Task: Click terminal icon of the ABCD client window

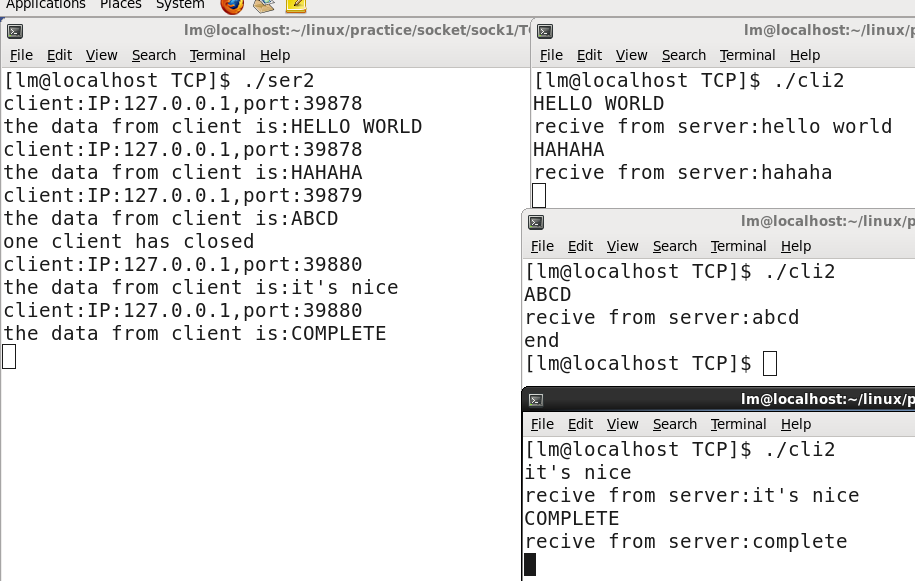Action: coord(536,222)
